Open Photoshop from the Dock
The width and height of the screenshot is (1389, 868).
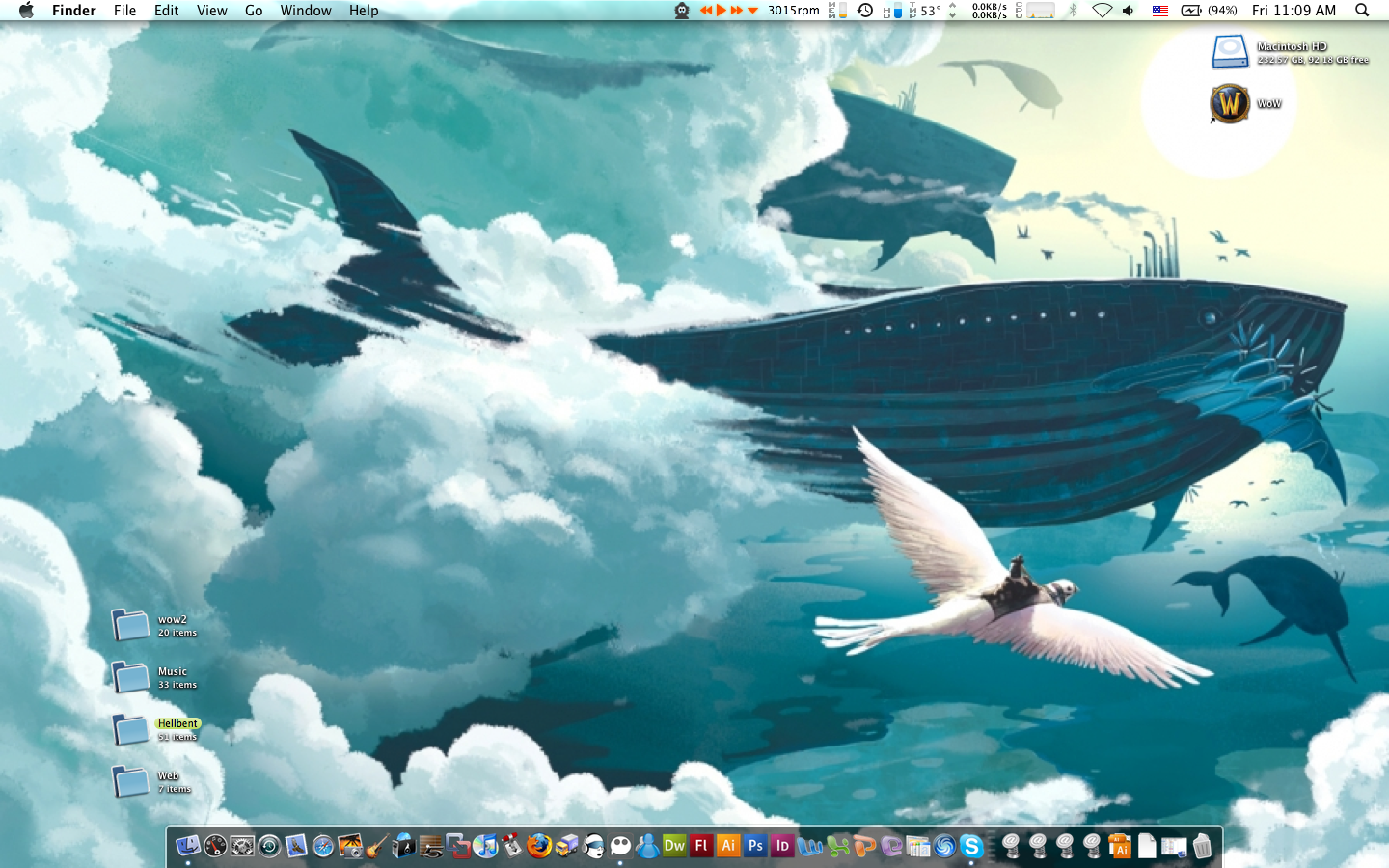[755, 846]
